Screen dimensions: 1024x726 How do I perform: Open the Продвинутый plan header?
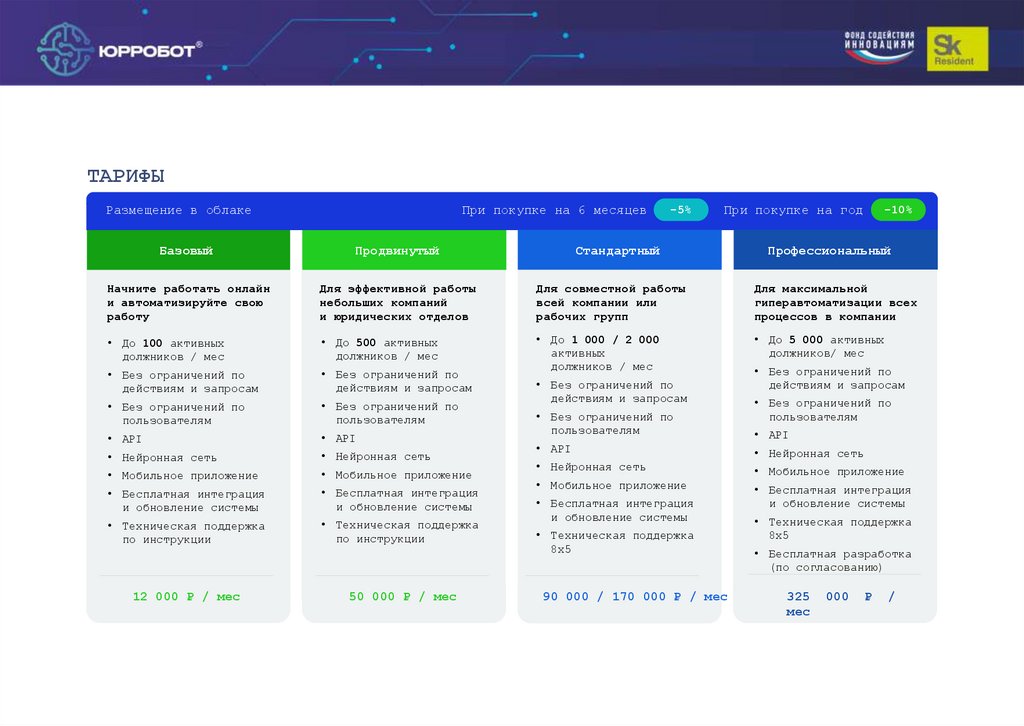tap(404, 250)
